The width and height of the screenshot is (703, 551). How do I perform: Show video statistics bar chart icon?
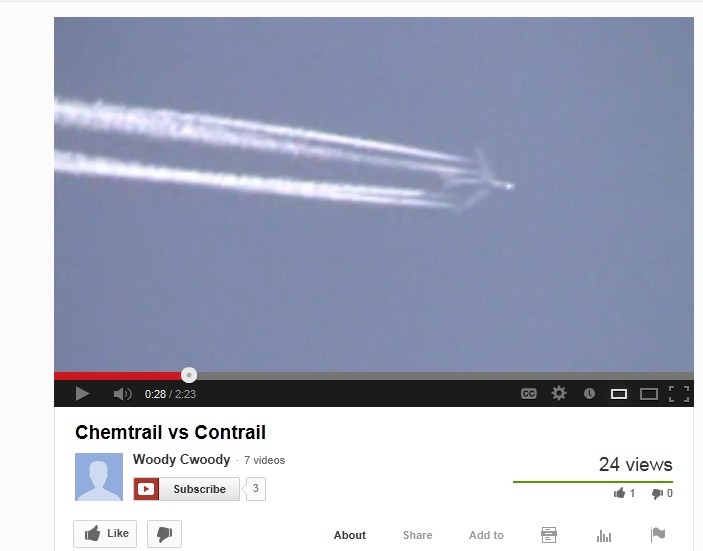coord(603,535)
